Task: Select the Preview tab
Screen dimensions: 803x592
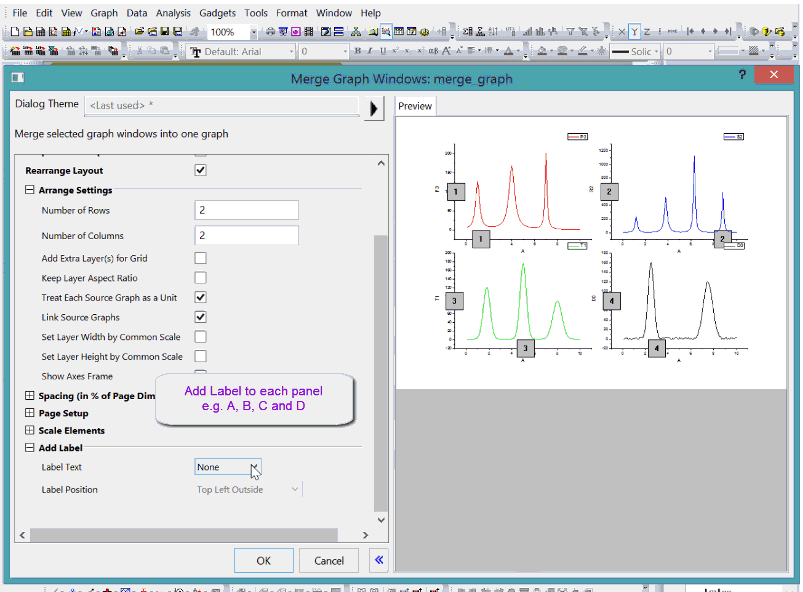Action: [415, 106]
